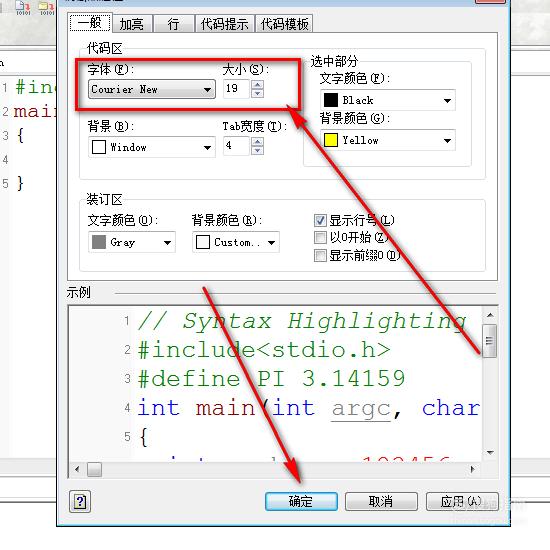Click the int main preview line
The width and height of the screenshot is (550, 550).
pos(309,408)
